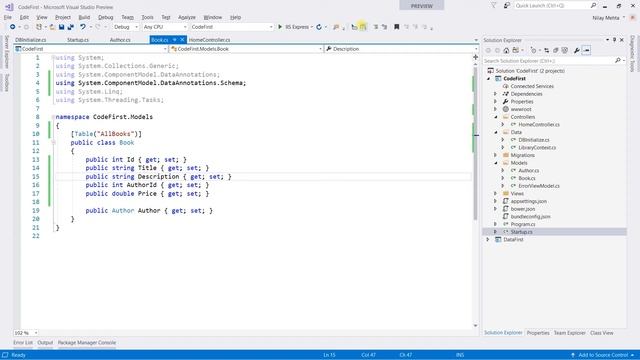Click the Undo toolbar icon
The height and width of the screenshot is (360, 640).
point(83,27)
